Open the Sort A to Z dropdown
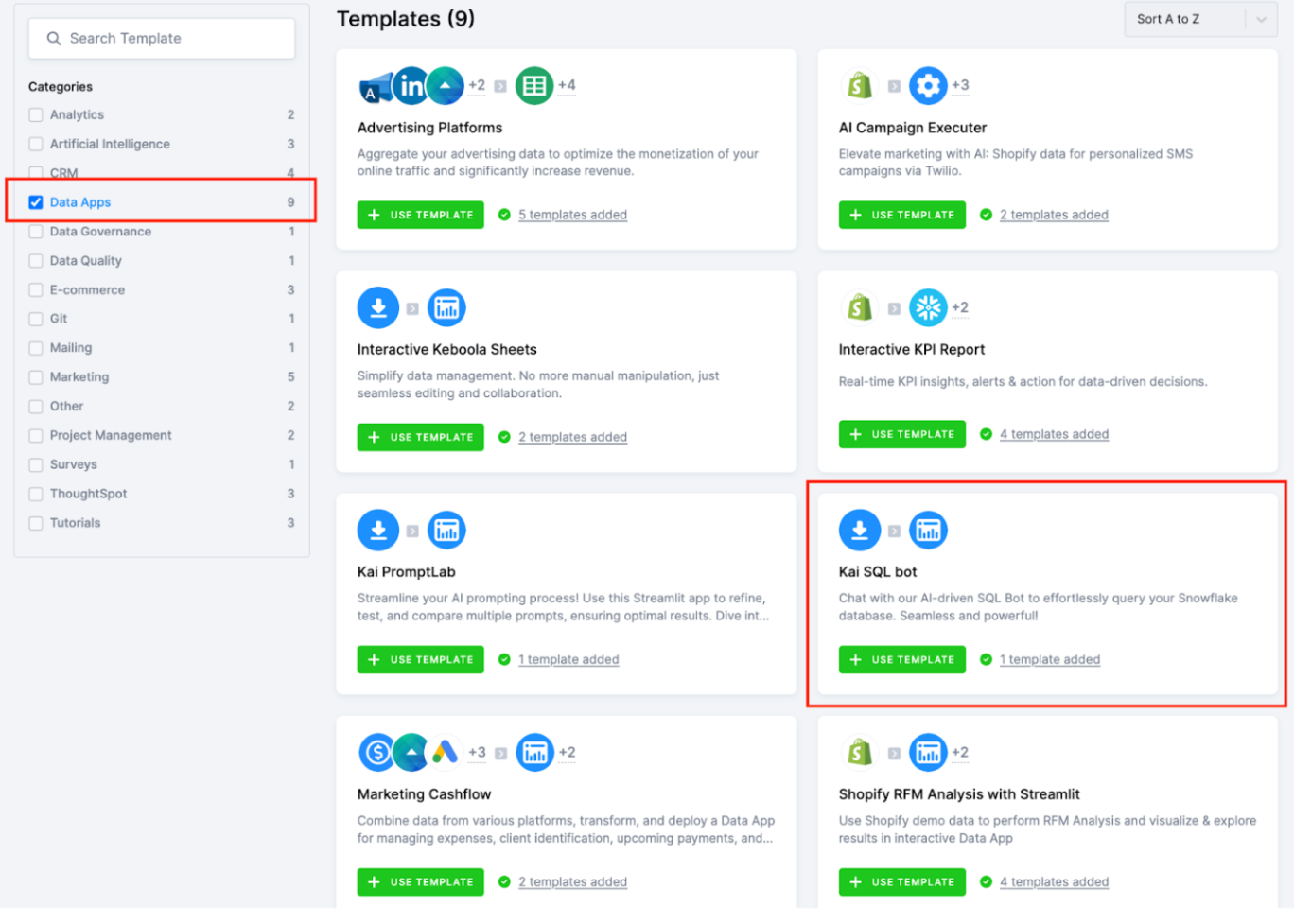This screenshot has height=924, width=1294. click(1200, 19)
